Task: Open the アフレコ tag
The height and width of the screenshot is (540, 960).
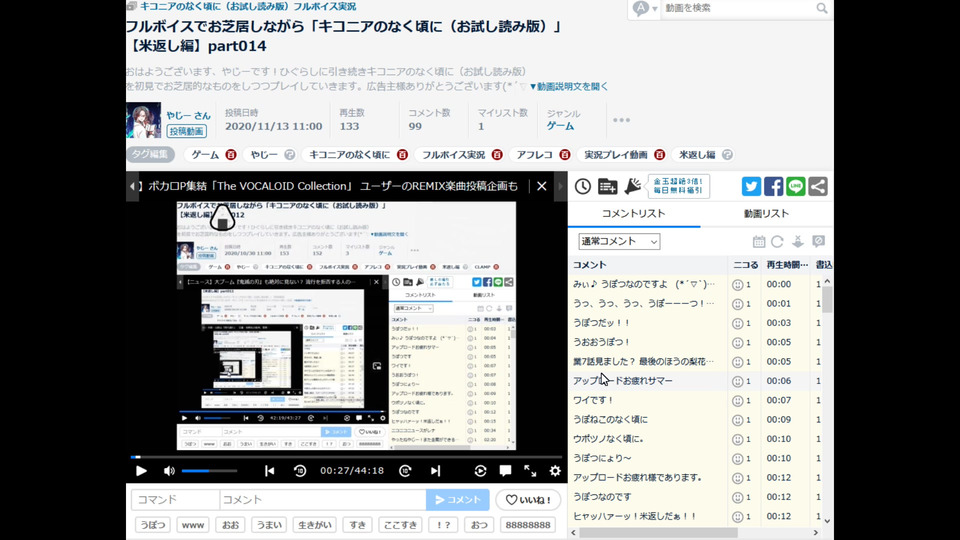Action: point(534,155)
